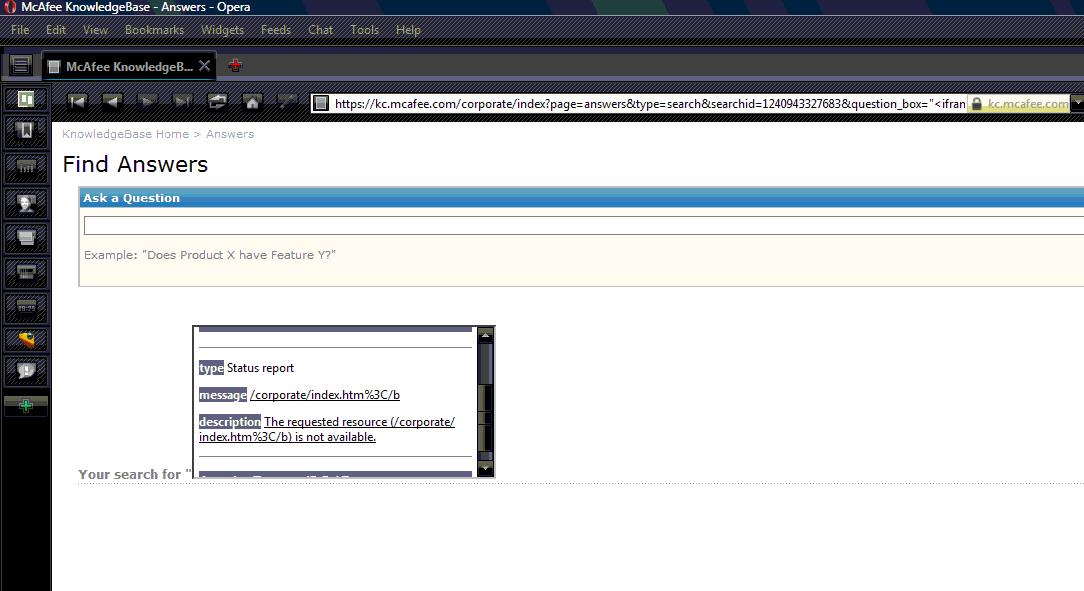Go back one page with the Back arrow

tap(111, 102)
